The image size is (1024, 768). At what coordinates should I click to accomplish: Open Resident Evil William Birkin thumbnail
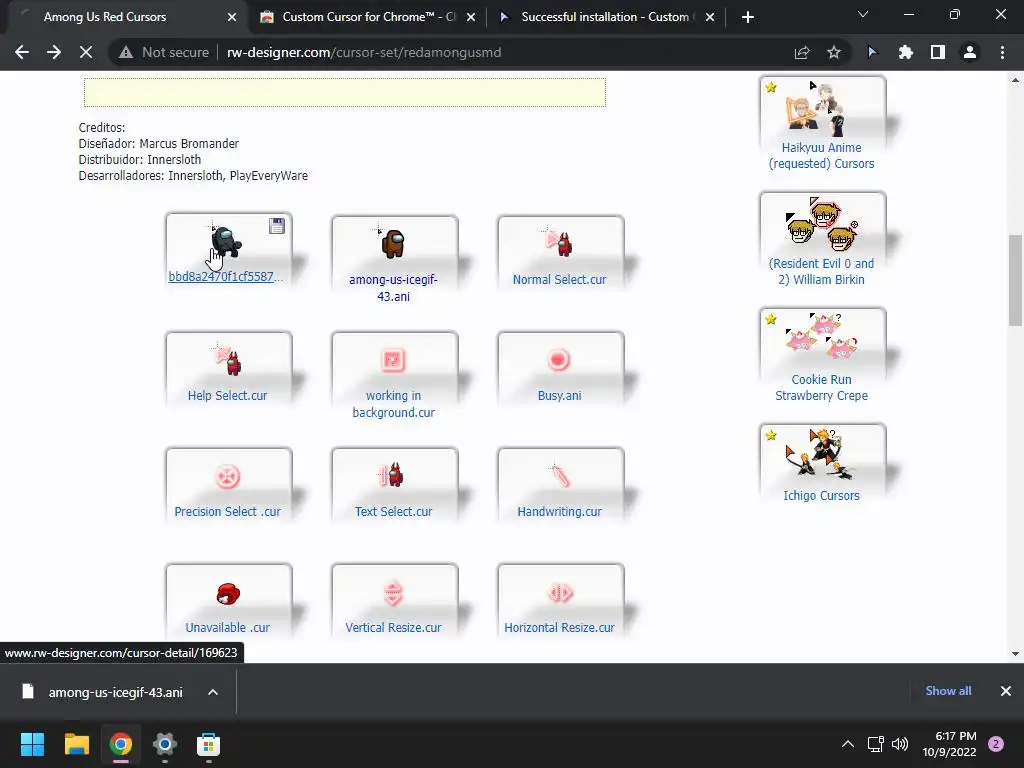tap(822, 225)
